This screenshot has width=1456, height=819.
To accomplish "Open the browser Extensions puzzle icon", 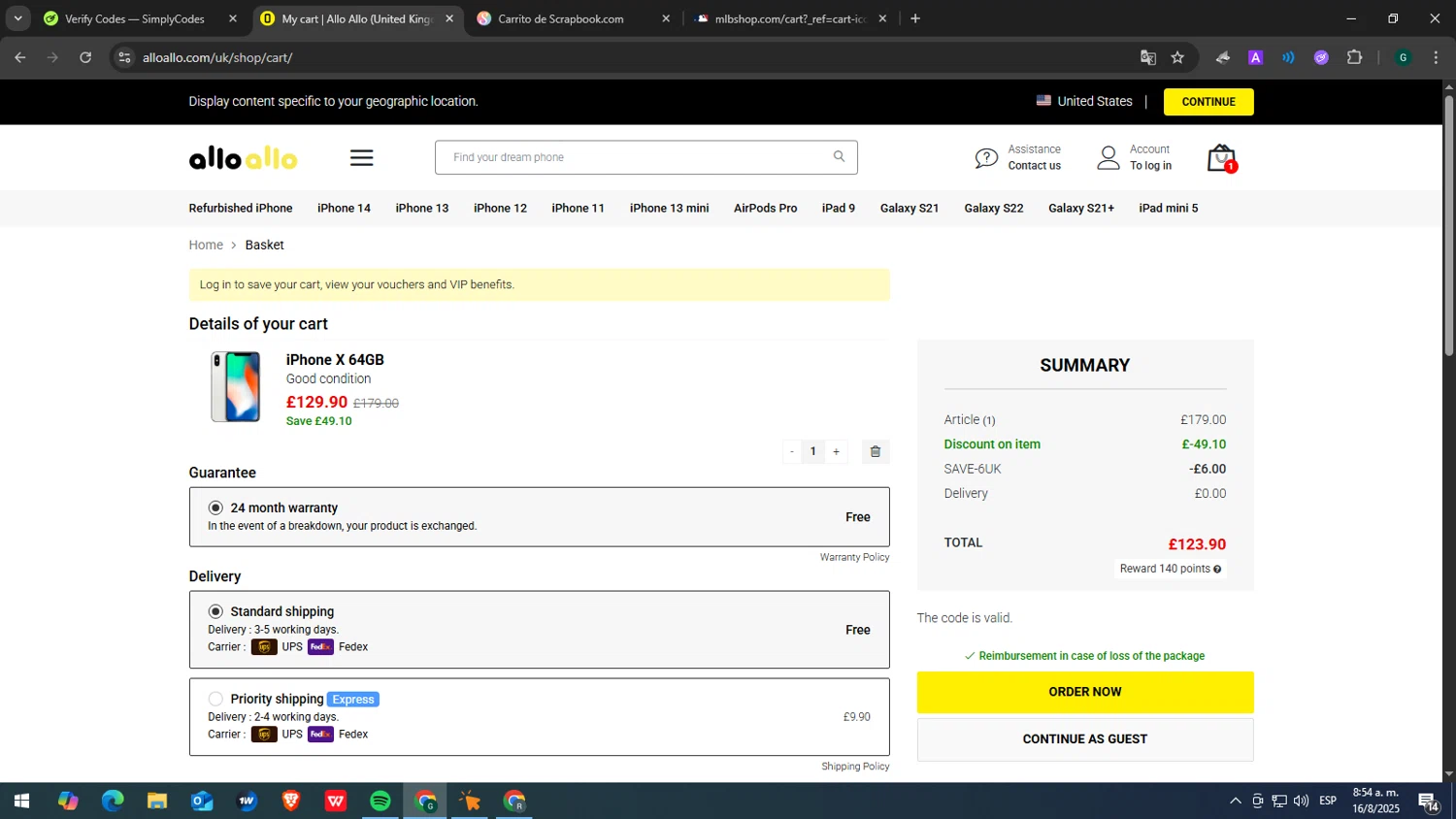I will tap(1355, 57).
